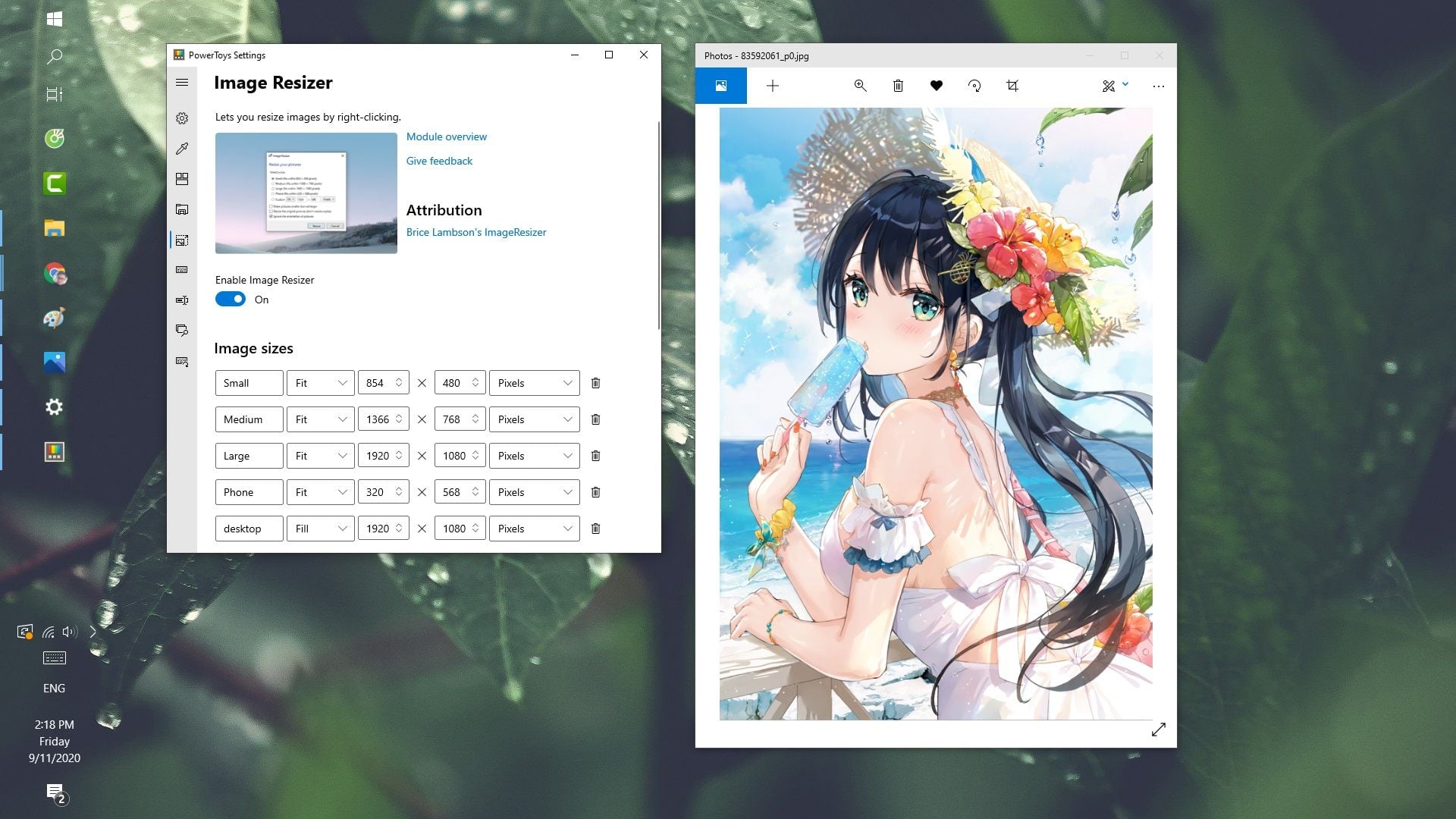Open Keyboard Manager settings
Viewport: 1456px width, 819px height.
(182, 270)
